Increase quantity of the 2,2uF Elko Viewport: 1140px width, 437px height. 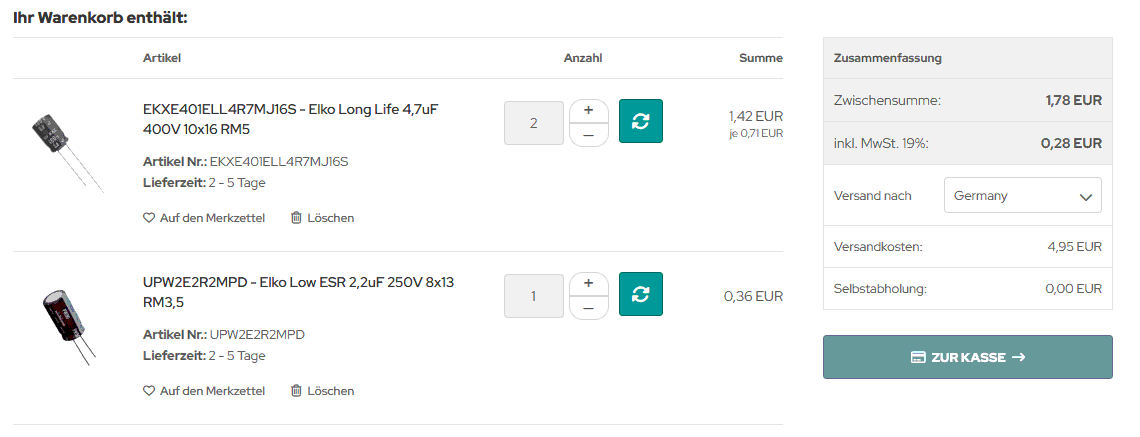588,284
